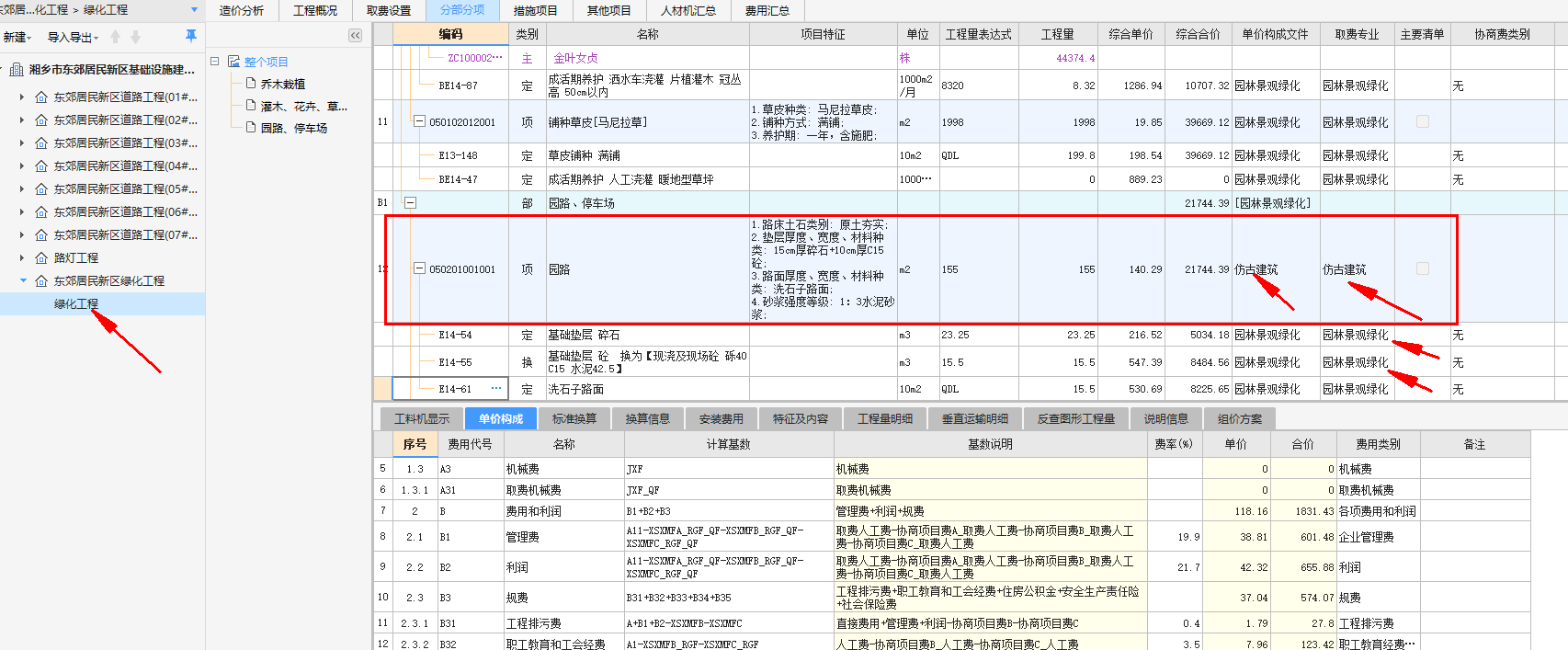Open the 导入导出 dropdown menu
The height and width of the screenshot is (650, 1568).
click(73, 38)
